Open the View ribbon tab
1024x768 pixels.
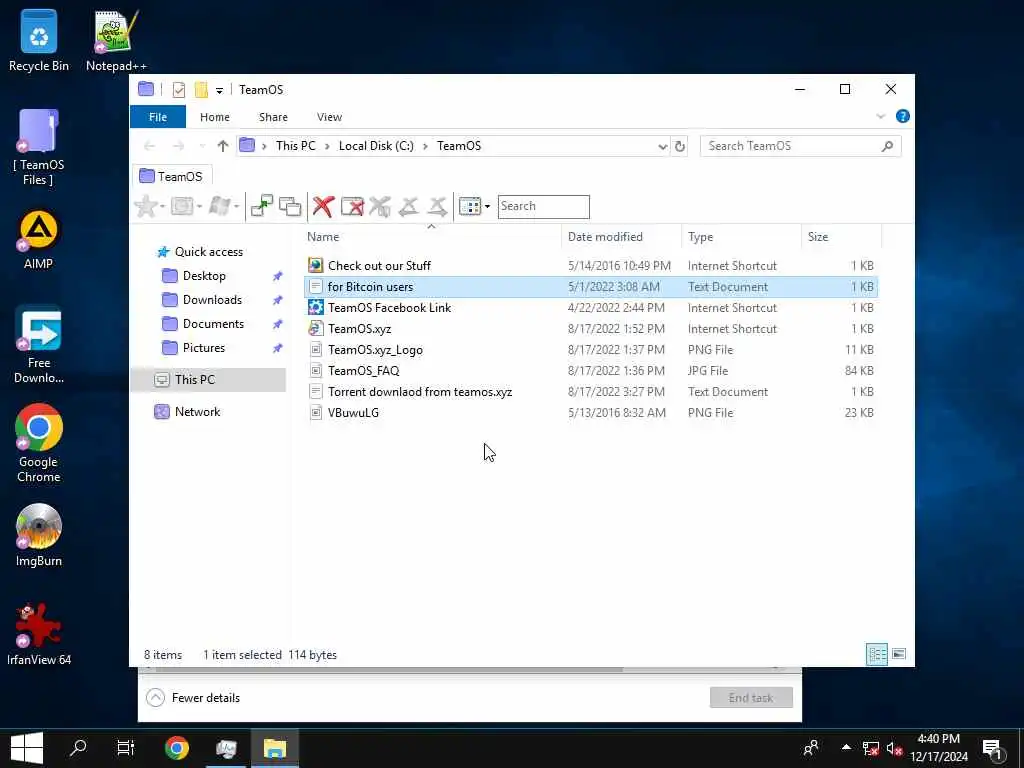coord(329,117)
